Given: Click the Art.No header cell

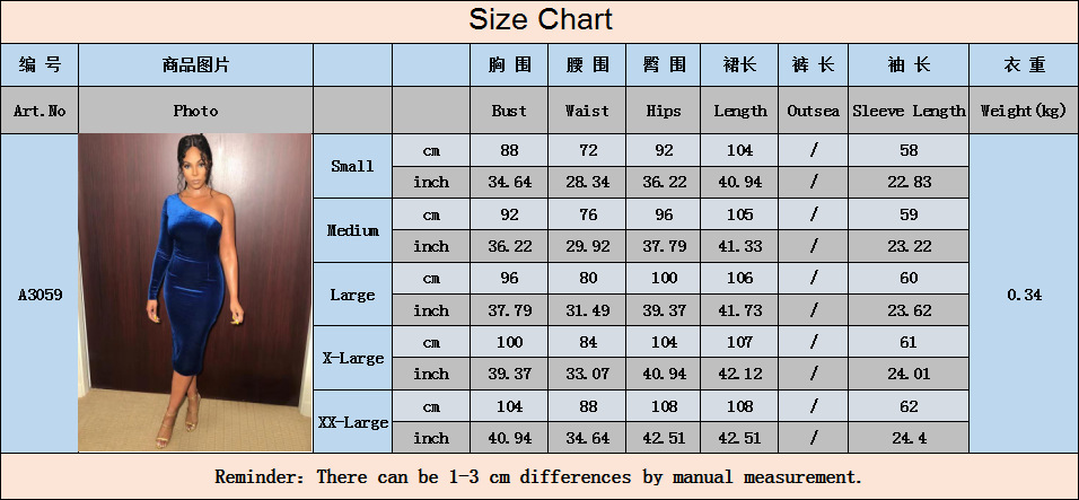Looking at the screenshot, I should [40, 111].
